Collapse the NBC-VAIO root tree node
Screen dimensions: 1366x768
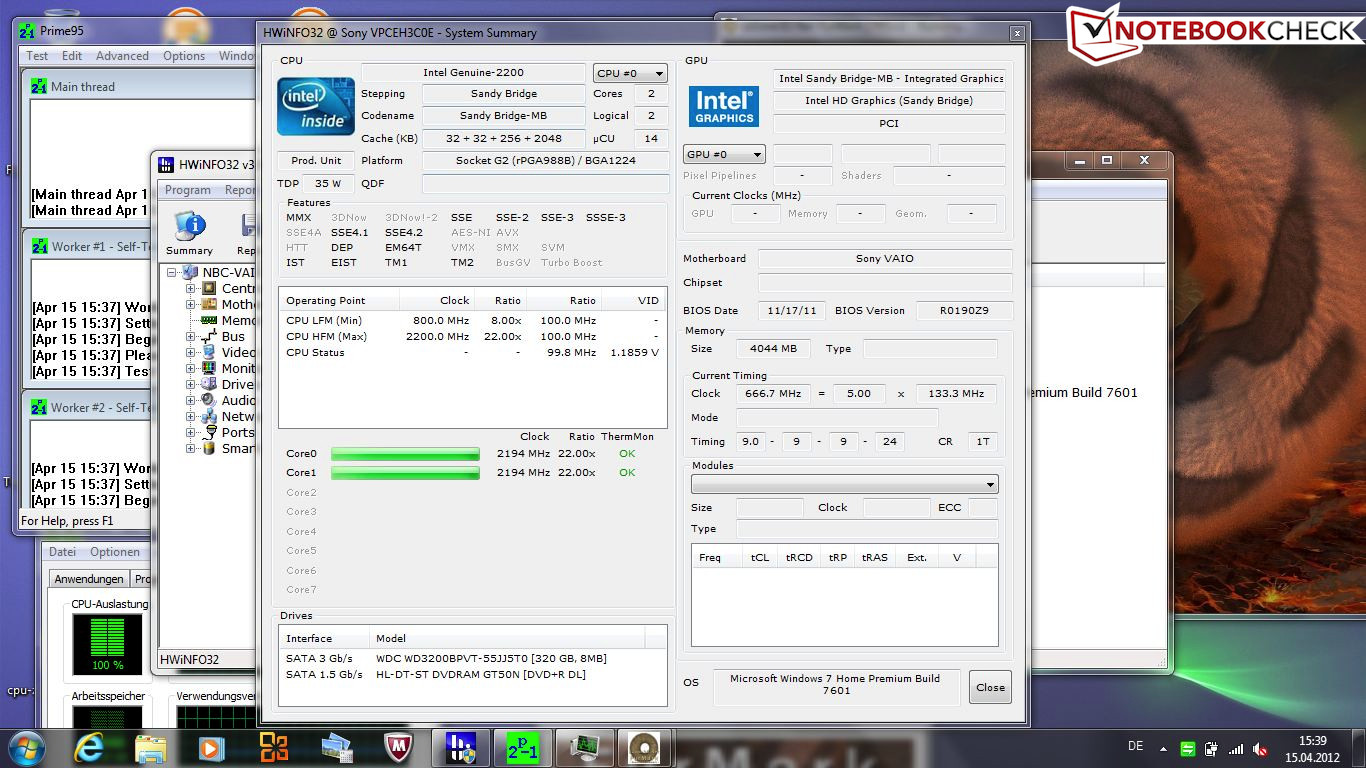pos(172,272)
